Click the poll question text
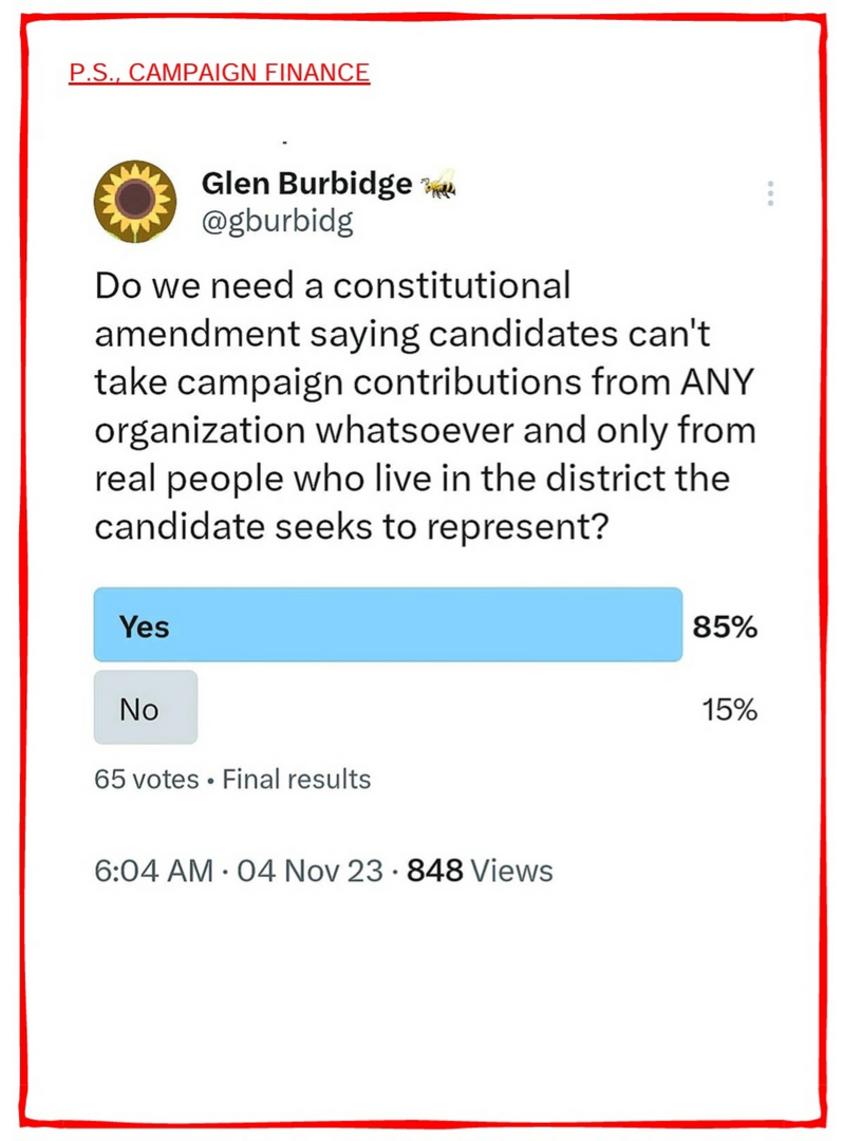The width and height of the screenshot is (843, 1141). 424,406
